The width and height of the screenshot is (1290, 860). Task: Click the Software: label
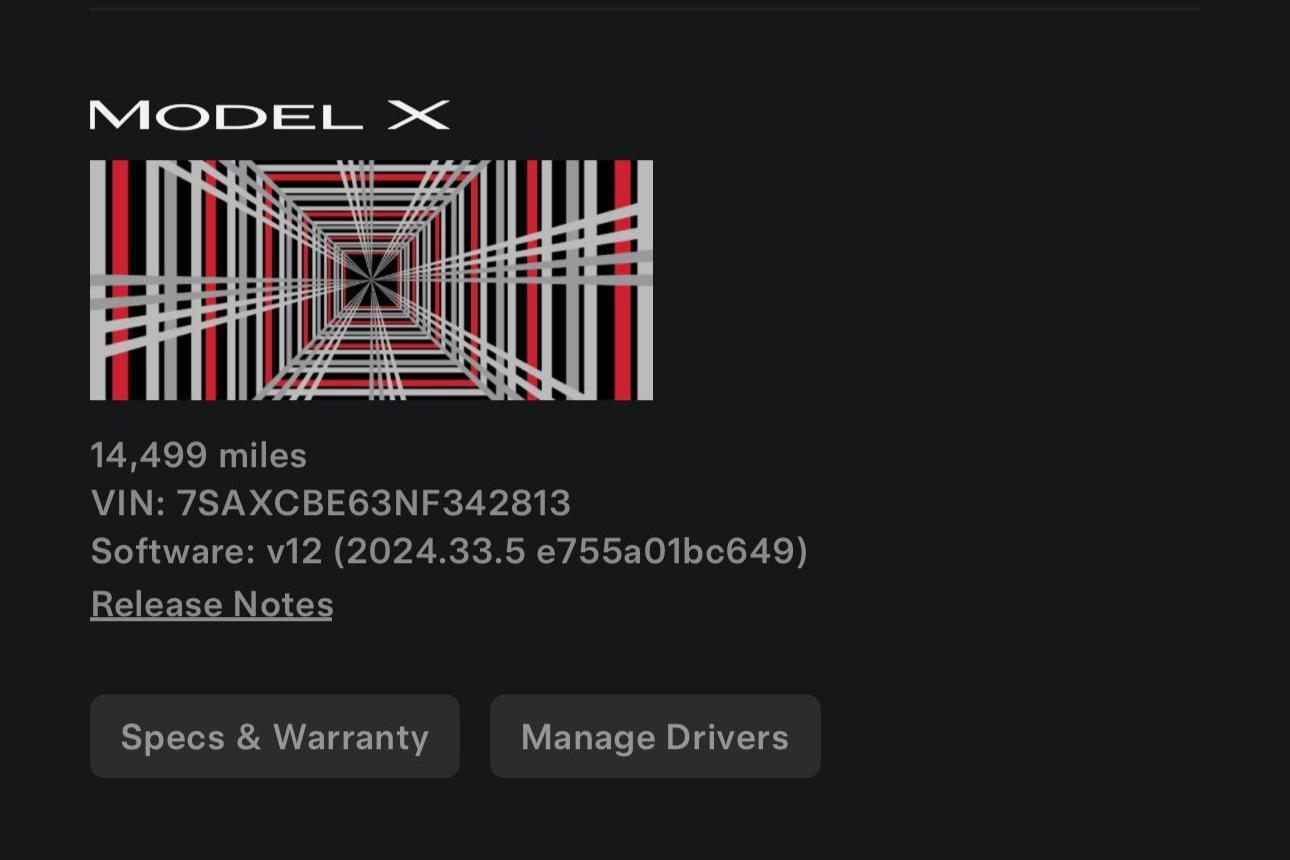tap(173, 551)
